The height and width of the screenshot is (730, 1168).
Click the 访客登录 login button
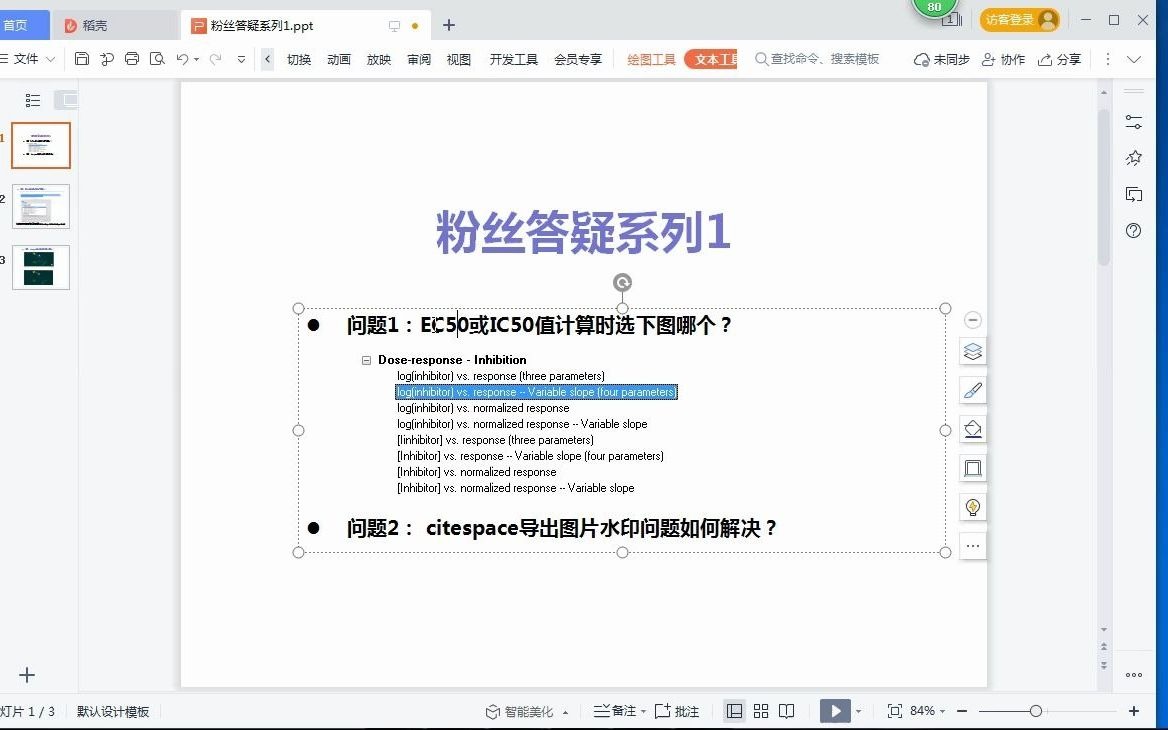tap(1020, 20)
